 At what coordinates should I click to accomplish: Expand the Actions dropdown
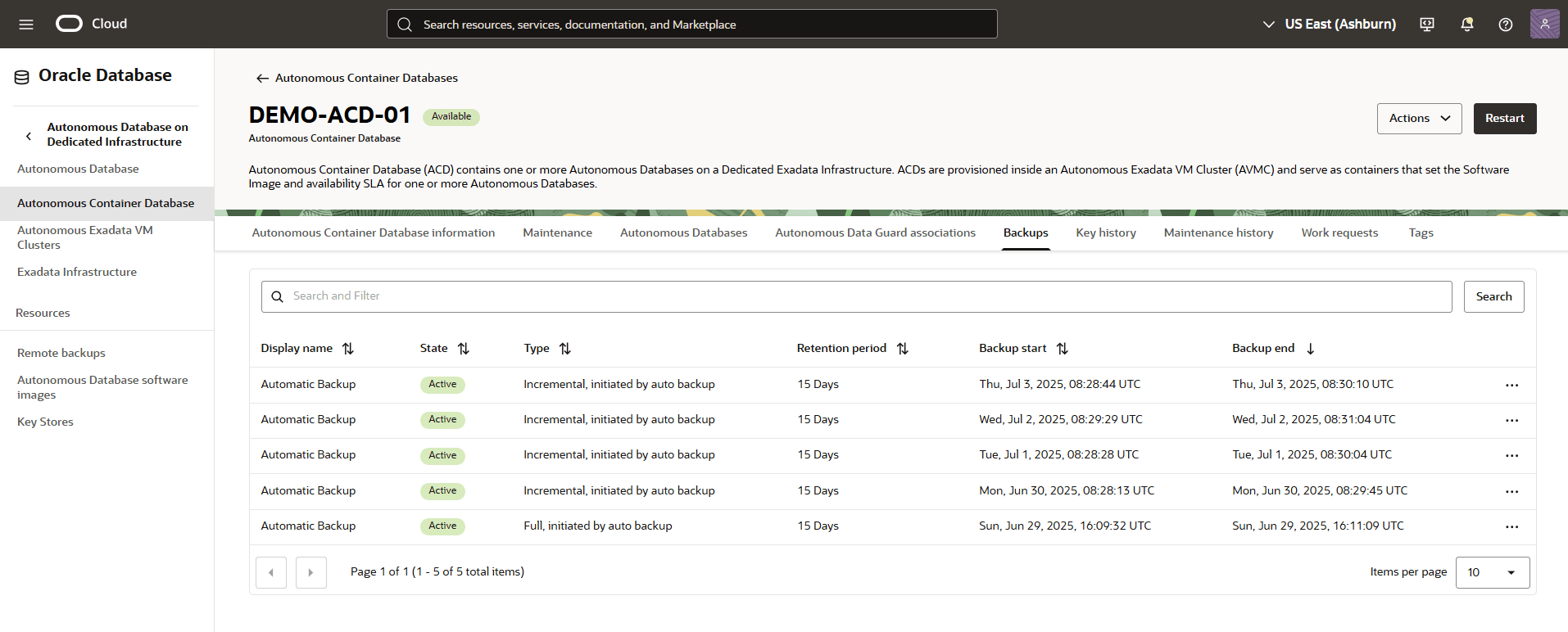click(1420, 119)
